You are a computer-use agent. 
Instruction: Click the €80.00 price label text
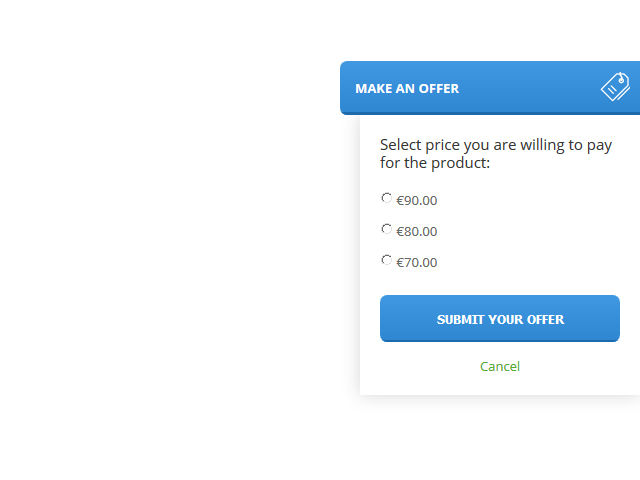click(x=417, y=231)
